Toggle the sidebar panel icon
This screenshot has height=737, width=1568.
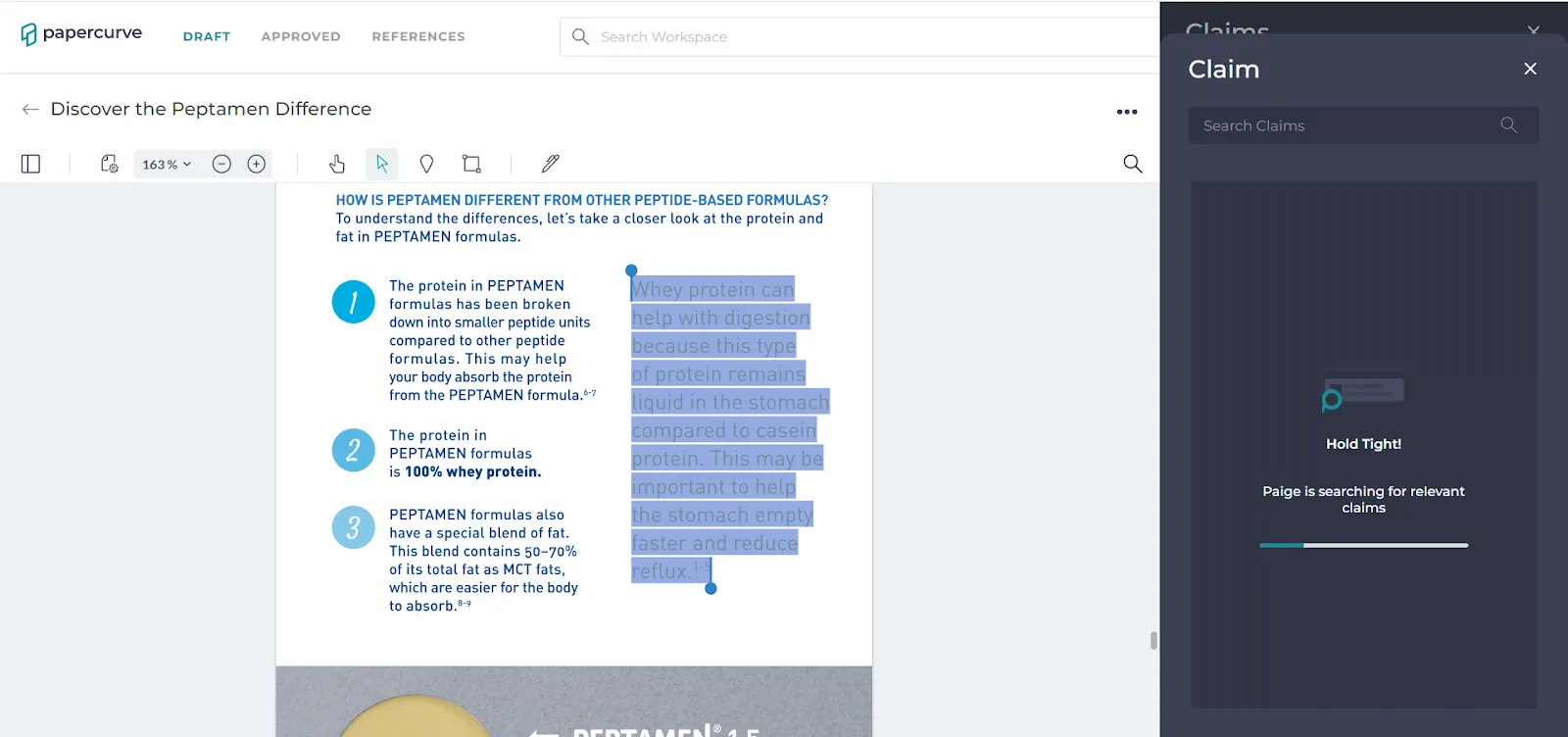[x=30, y=164]
